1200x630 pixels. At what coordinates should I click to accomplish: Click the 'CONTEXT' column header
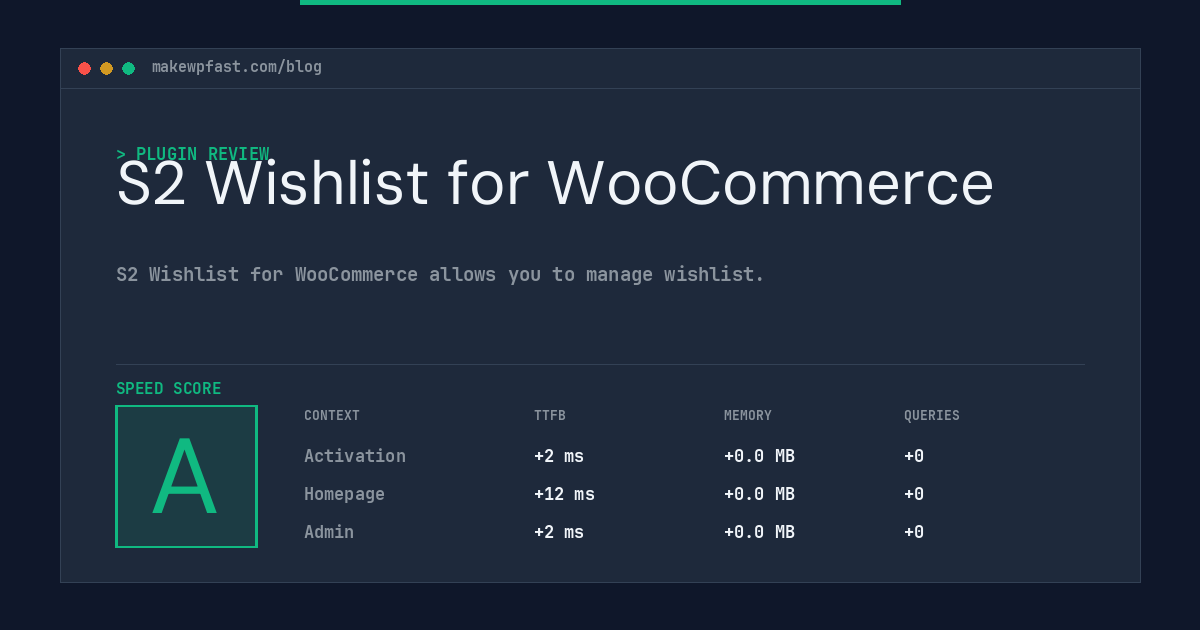click(332, 415)
